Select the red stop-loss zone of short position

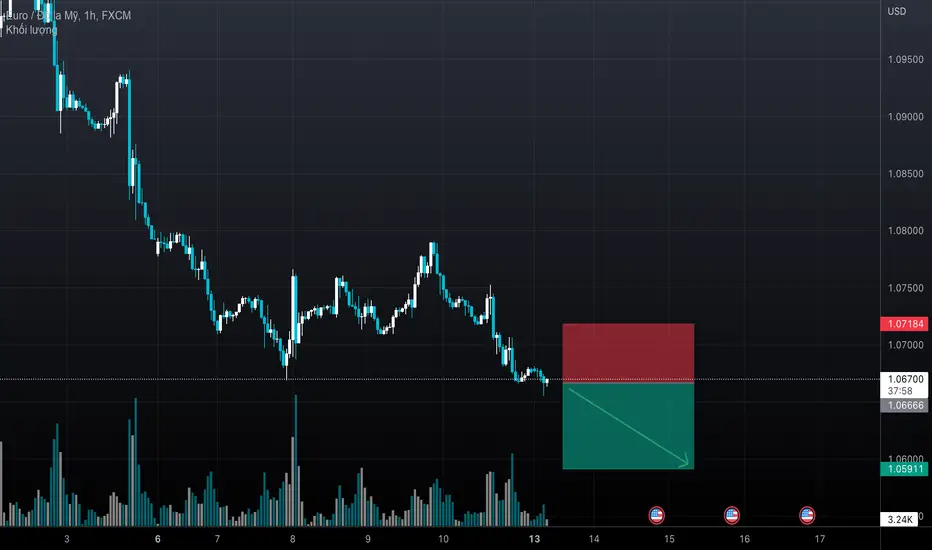click(628, 353)
